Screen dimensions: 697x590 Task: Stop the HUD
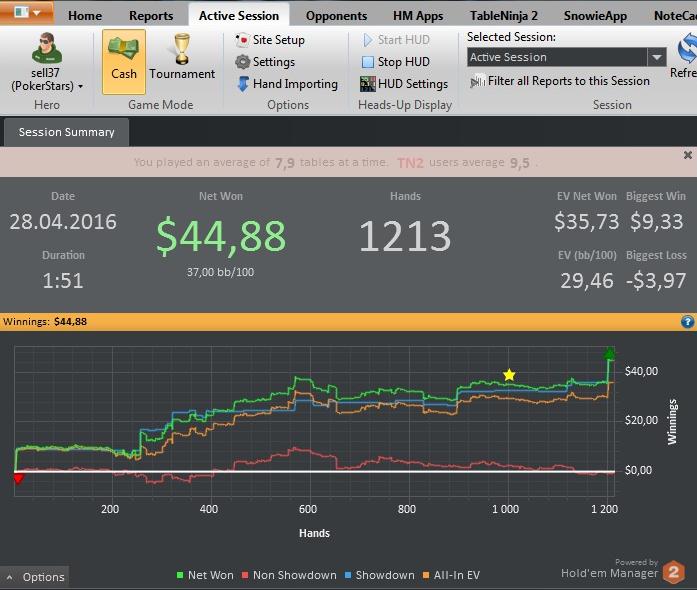pos(396,62)
